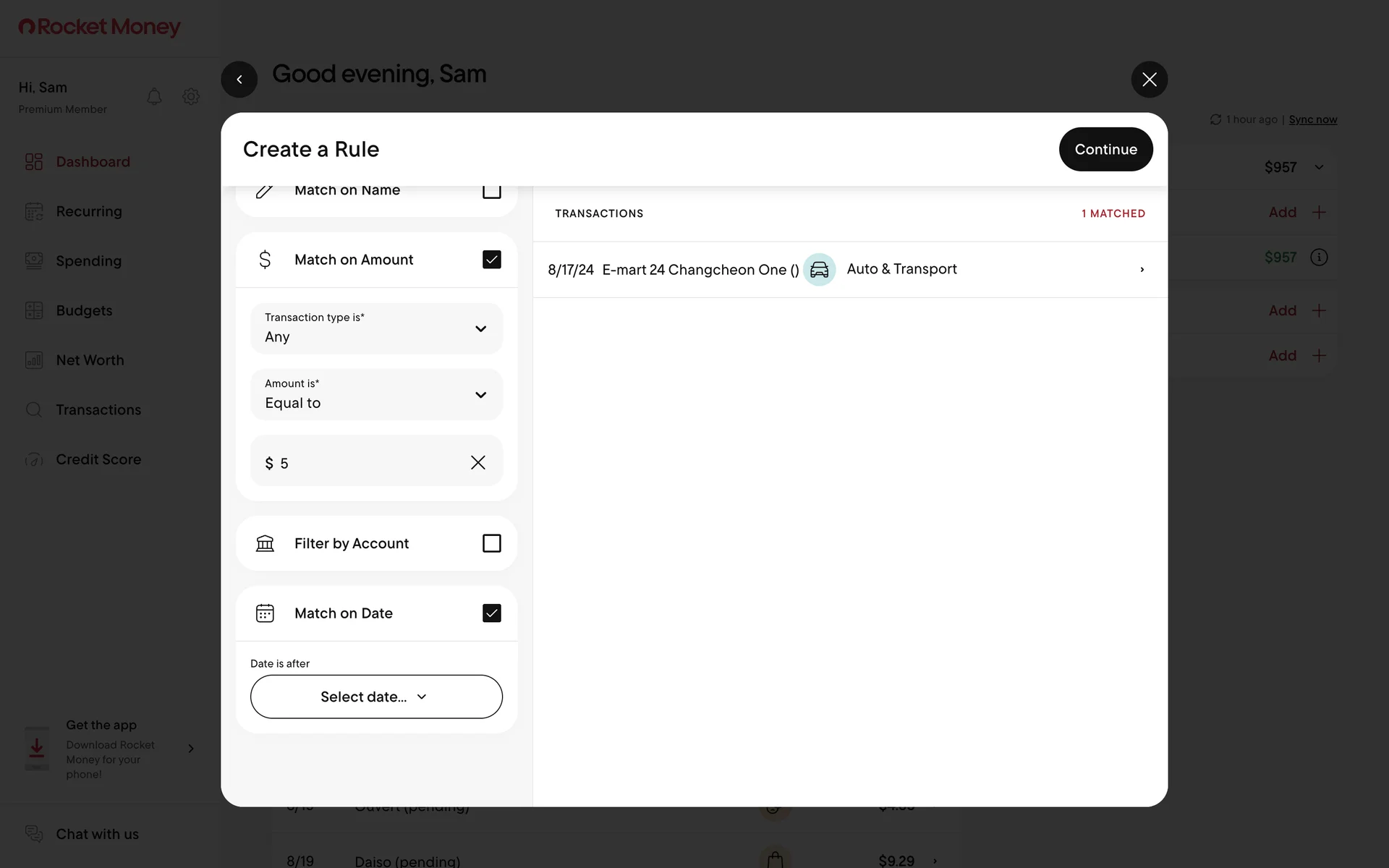Click the Match on Amount dollar icon

tap(265, 260)
